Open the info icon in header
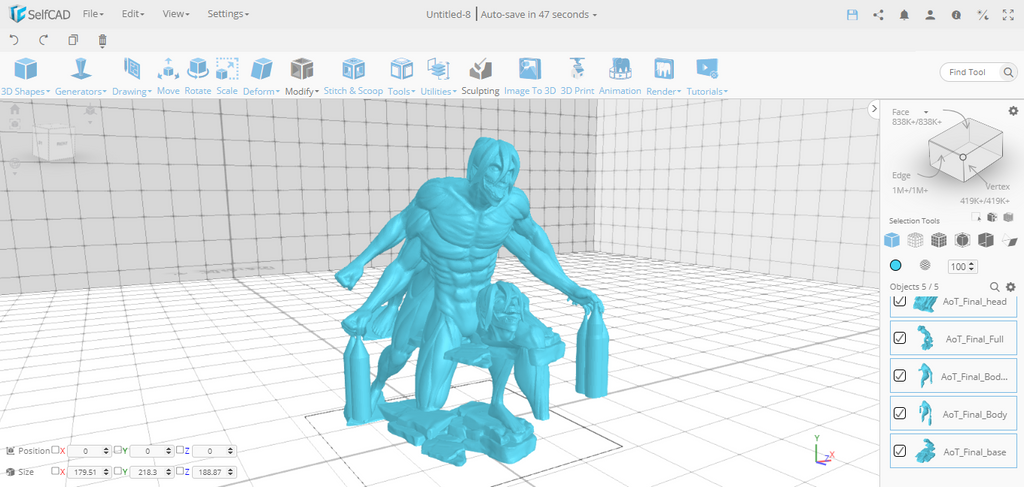1024x487 pixels. 956,14
